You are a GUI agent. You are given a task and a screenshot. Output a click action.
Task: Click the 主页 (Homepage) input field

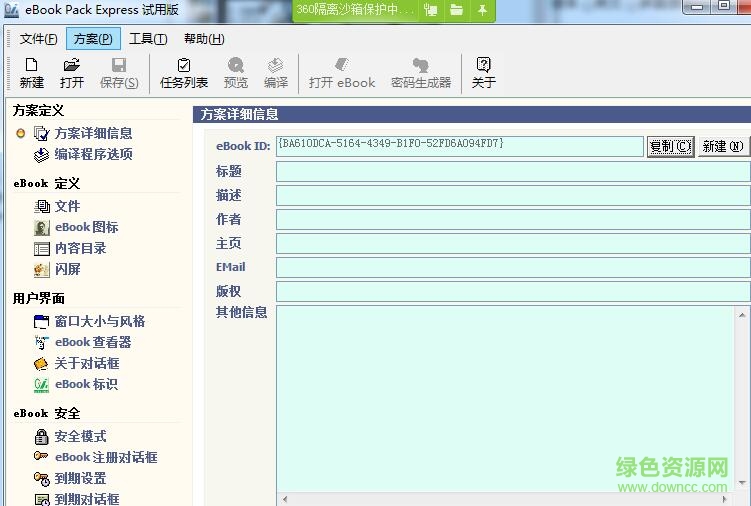click(513, 243)
